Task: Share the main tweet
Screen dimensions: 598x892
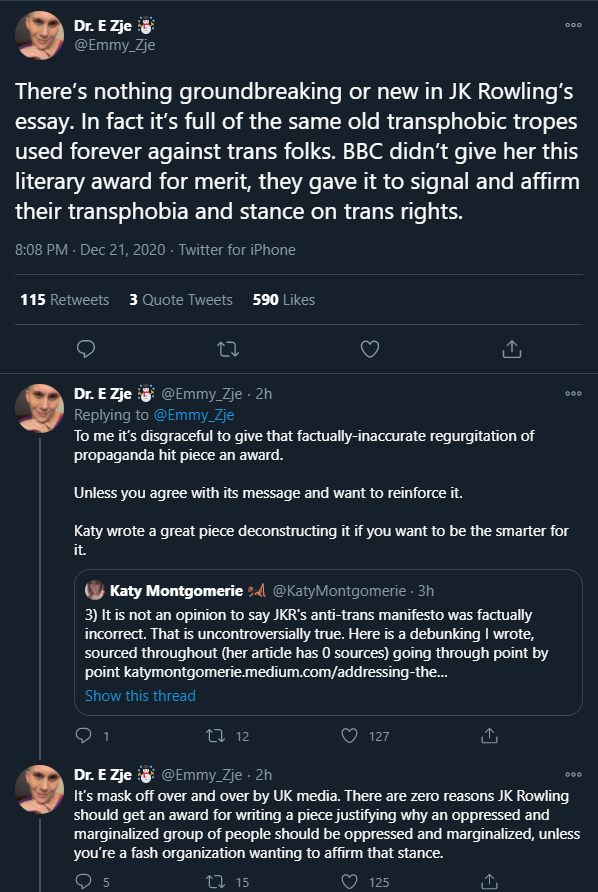Action: point(512,349)
